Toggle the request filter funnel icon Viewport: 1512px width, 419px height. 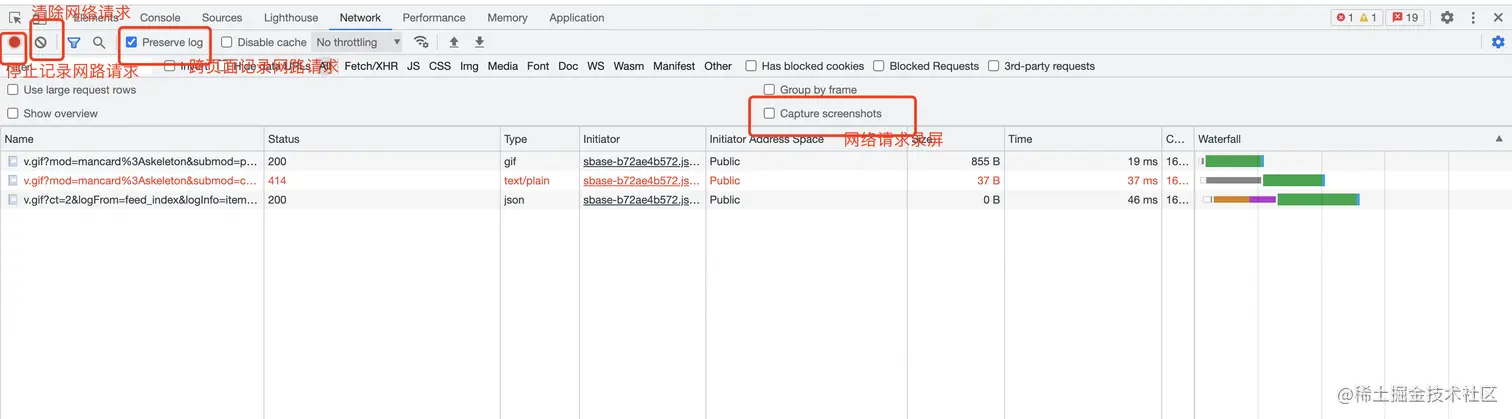[74, 42]
